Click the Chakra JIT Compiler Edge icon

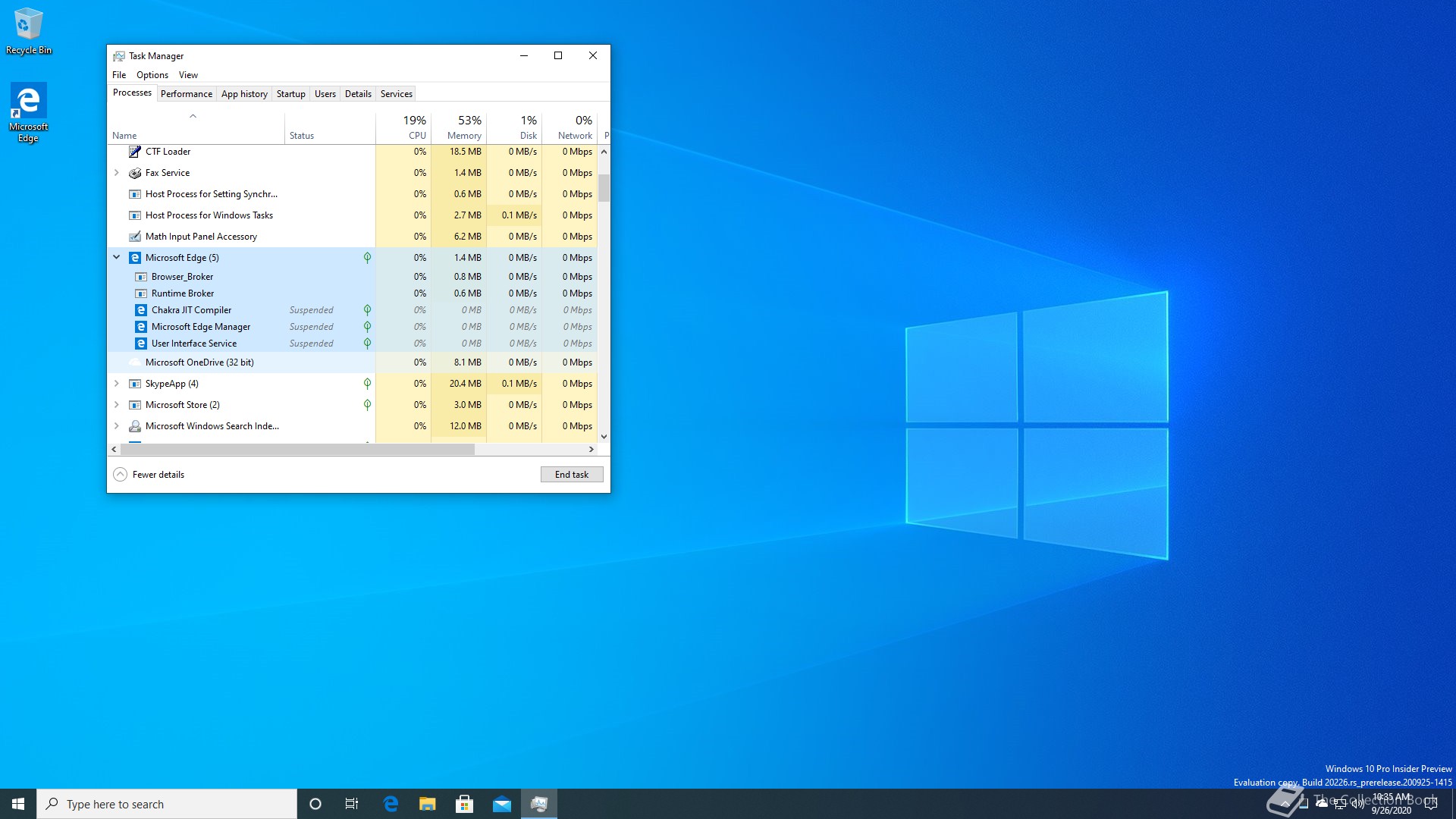point(141,310)
